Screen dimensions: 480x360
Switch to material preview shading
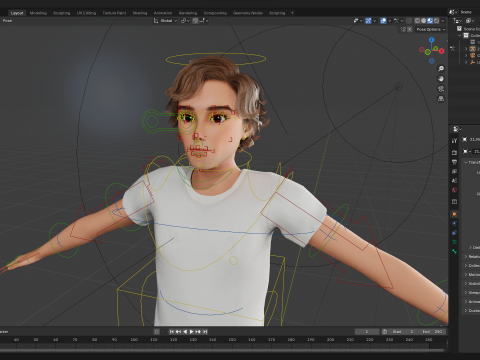pyautogui.click(x=430, y=21)
